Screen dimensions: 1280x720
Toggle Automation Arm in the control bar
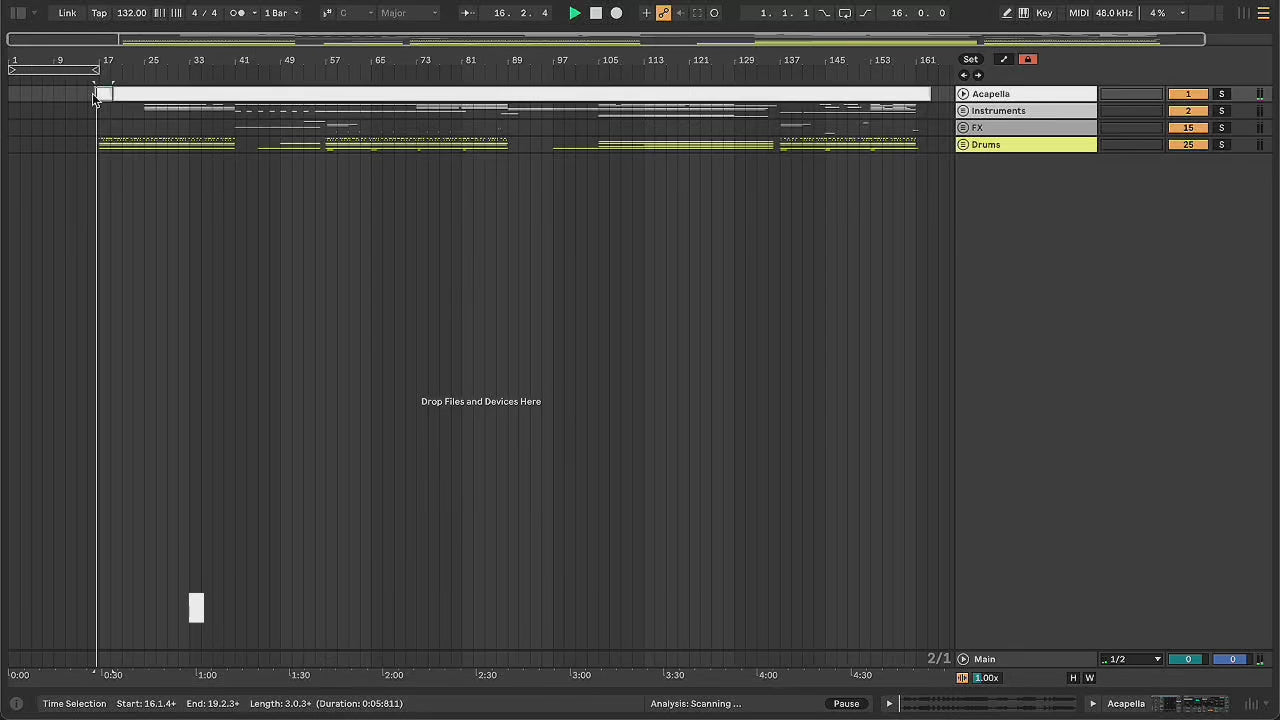tap(663, 13)
